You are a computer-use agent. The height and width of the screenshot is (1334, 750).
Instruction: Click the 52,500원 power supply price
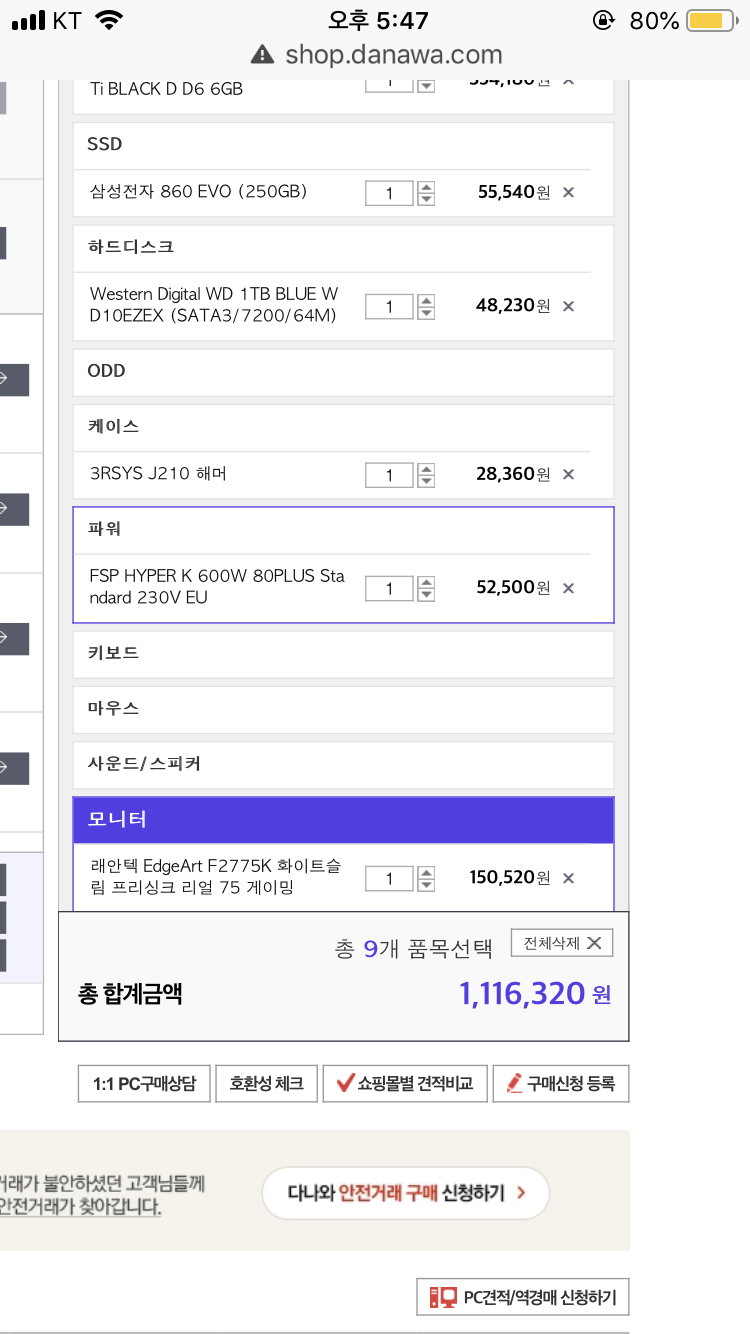coord(513,588)
